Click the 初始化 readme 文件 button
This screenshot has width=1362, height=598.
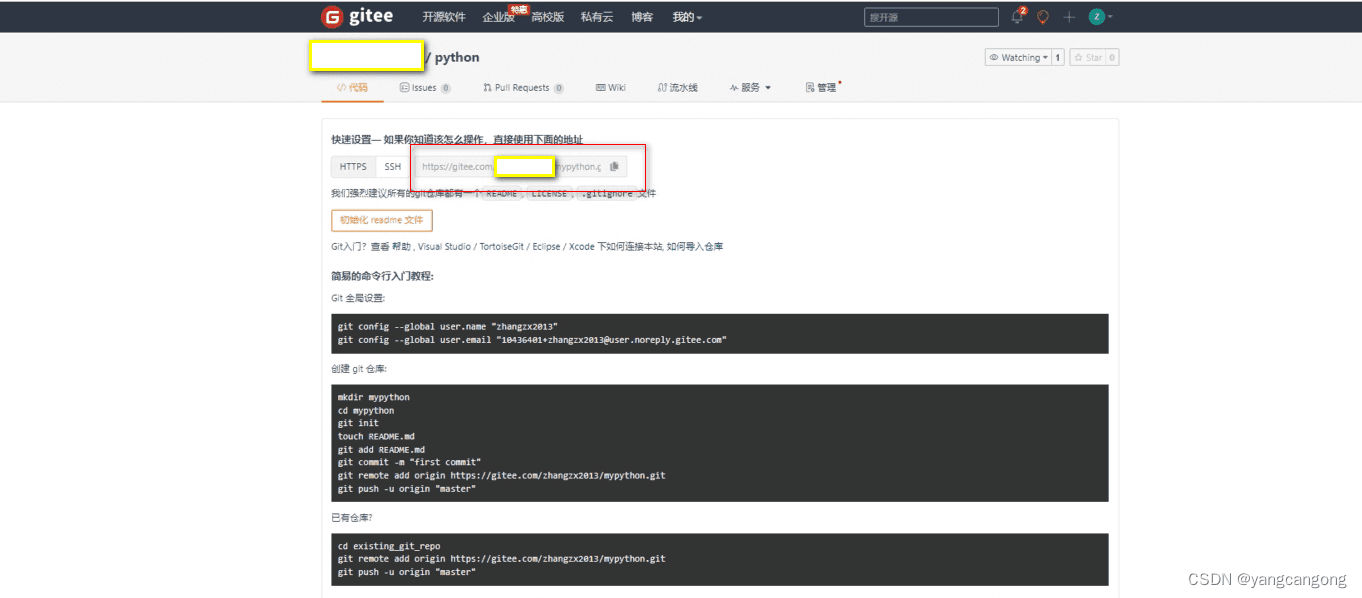[x=382, y=220]
